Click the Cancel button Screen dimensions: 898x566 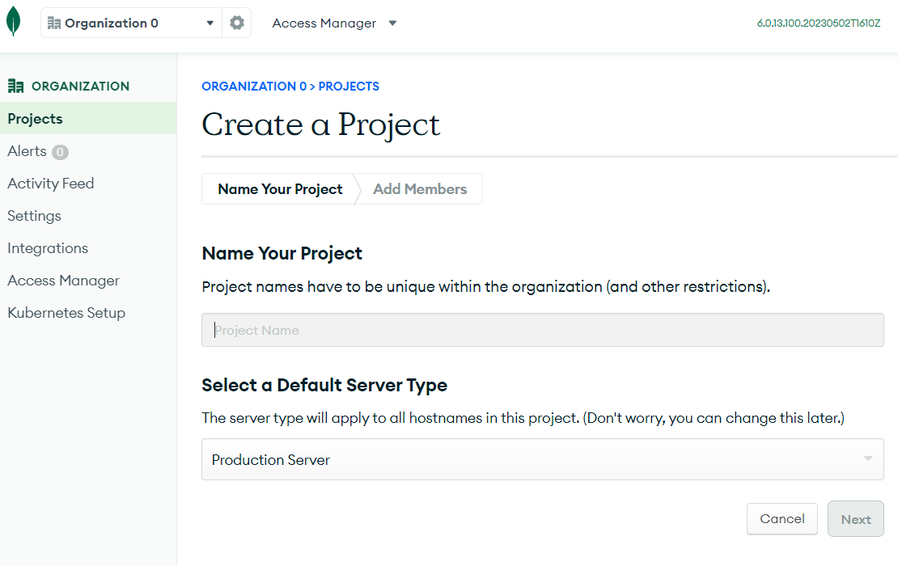pos(782,518)
